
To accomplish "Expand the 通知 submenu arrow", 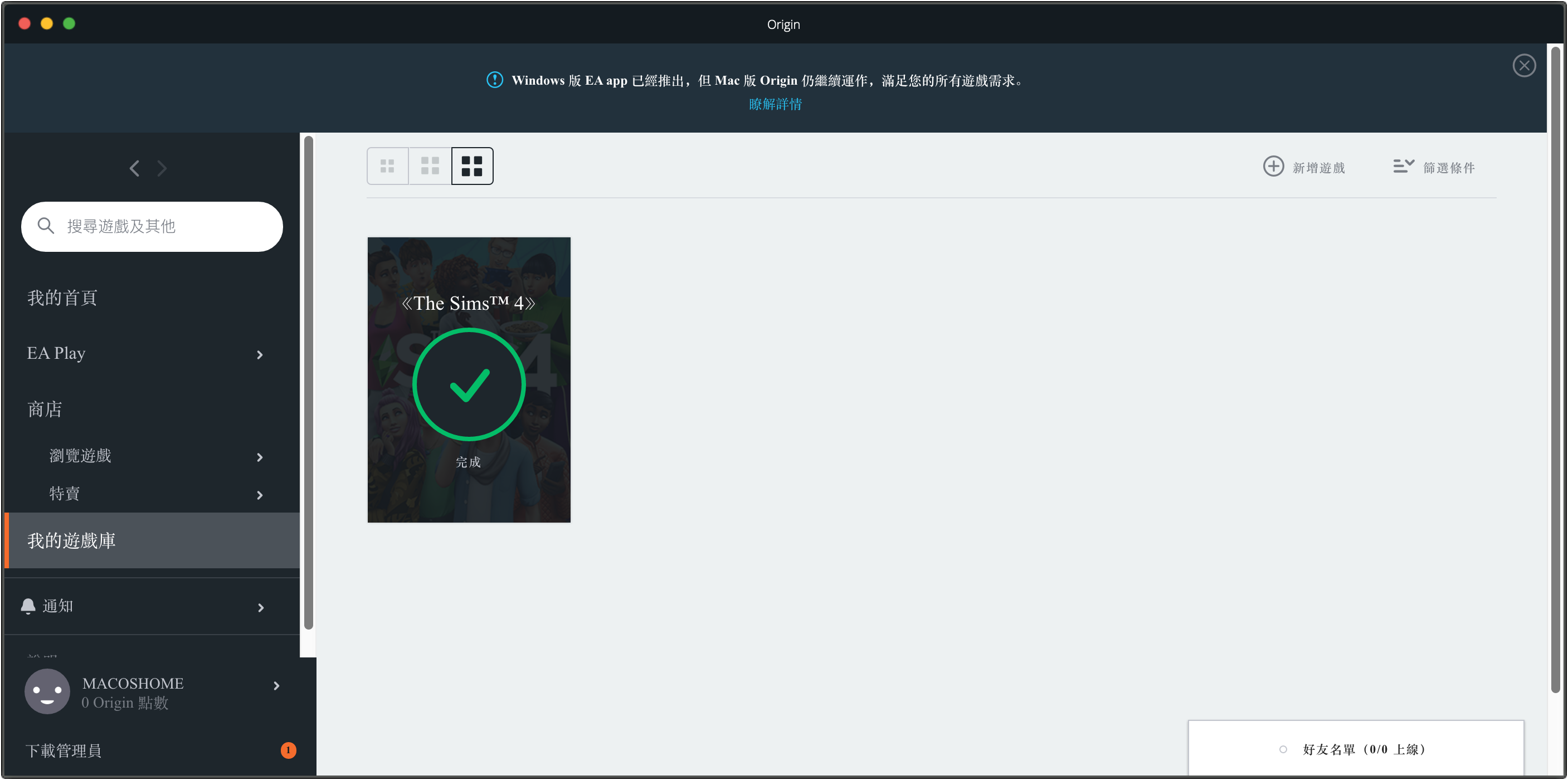I will [x=261, y=608].
